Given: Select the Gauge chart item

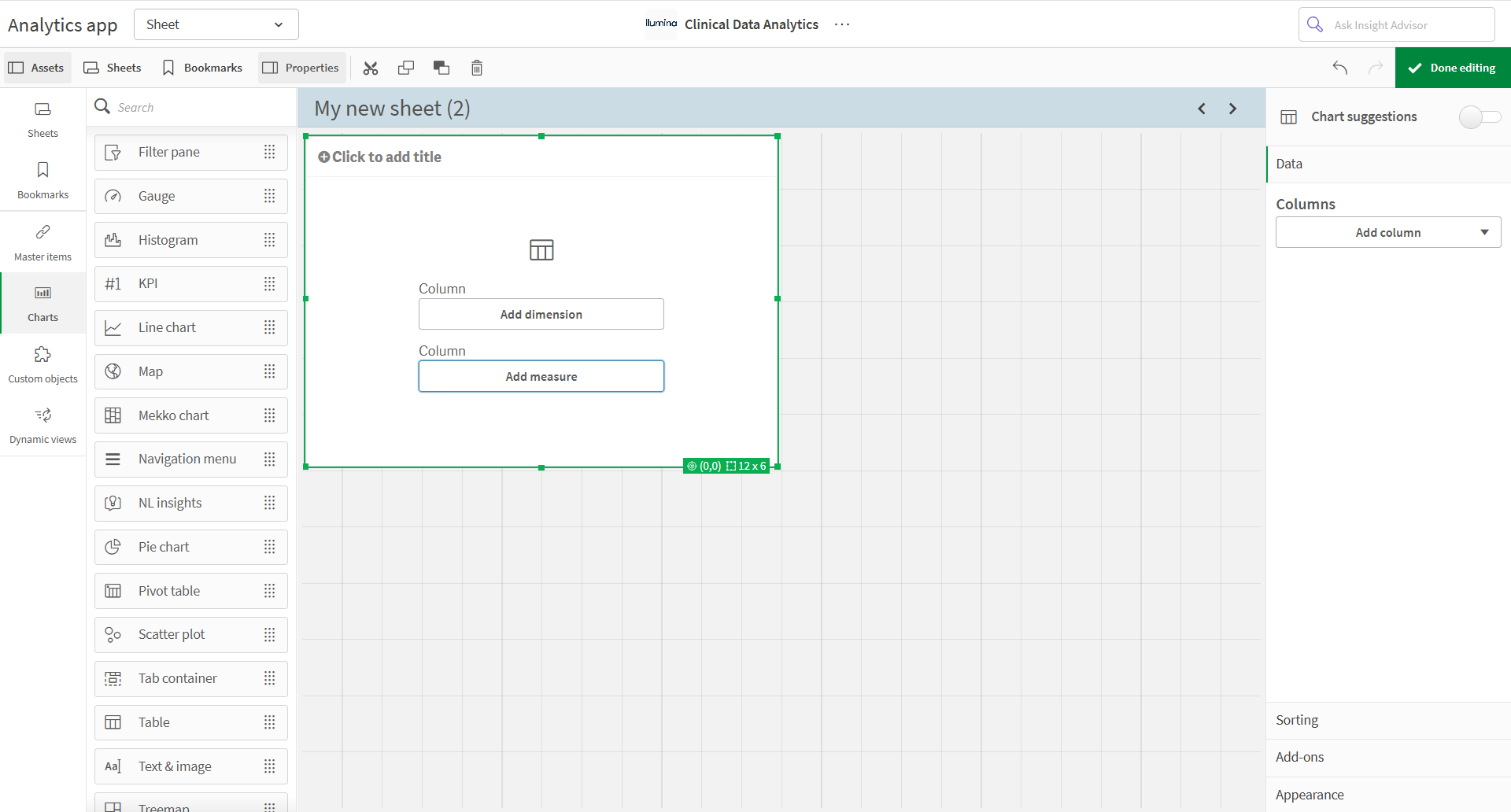Looking at the screenshot, I should (191, 196).
